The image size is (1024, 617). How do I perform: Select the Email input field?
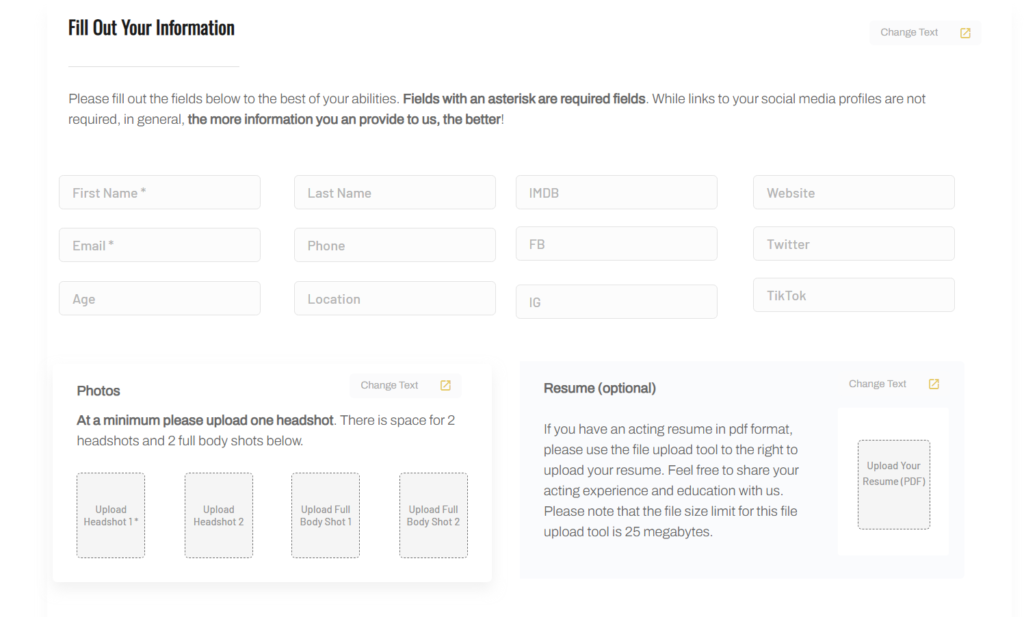tap(160, 245)
